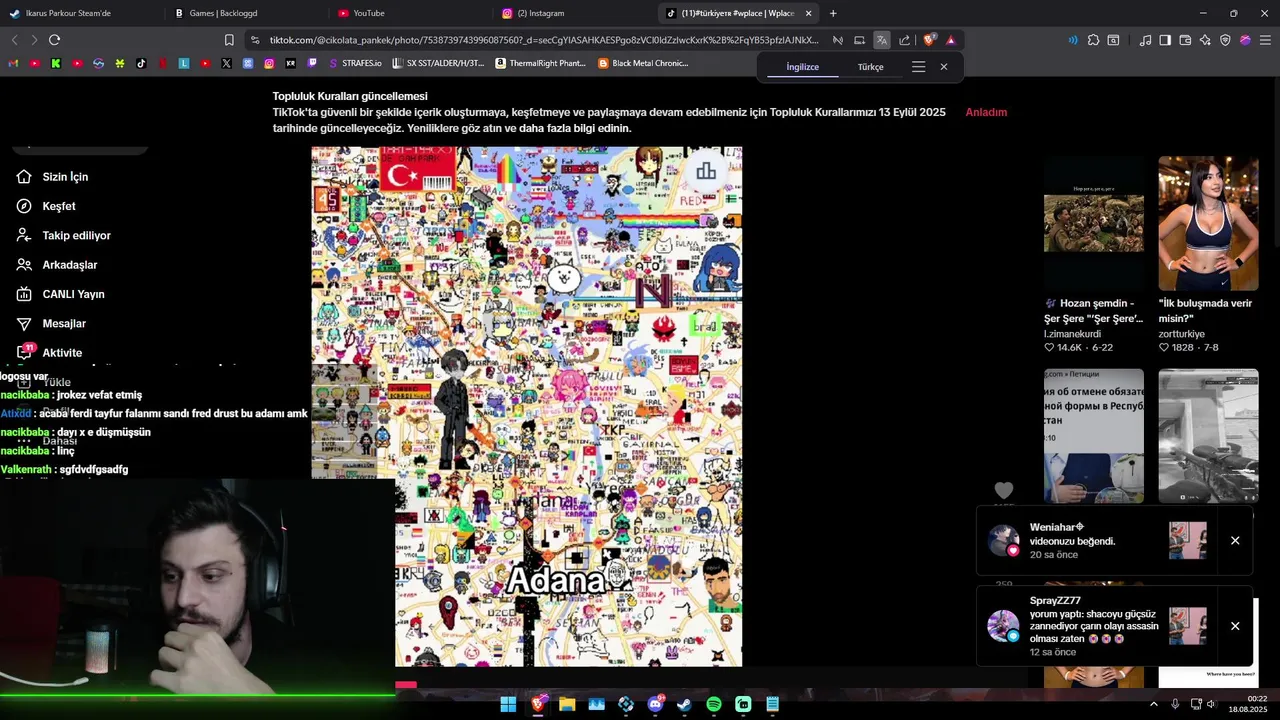The image size is (1280, 720).
Task: Open Instagram bookmark icon in bookmarks bar
Action: 269,63
